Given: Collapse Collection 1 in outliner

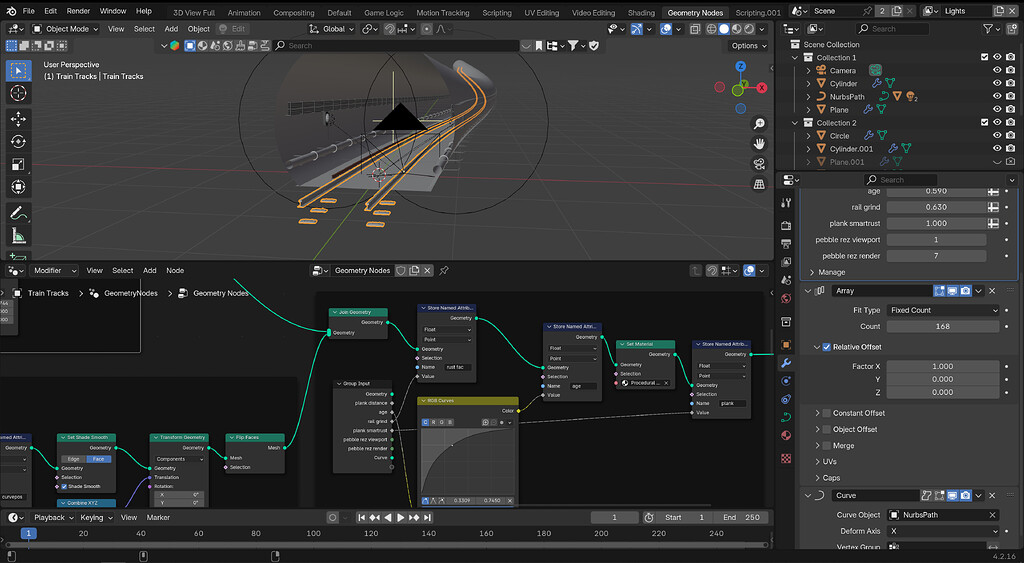Looking at the screenshot, I should pyautogui.click(x=795, y=57).
